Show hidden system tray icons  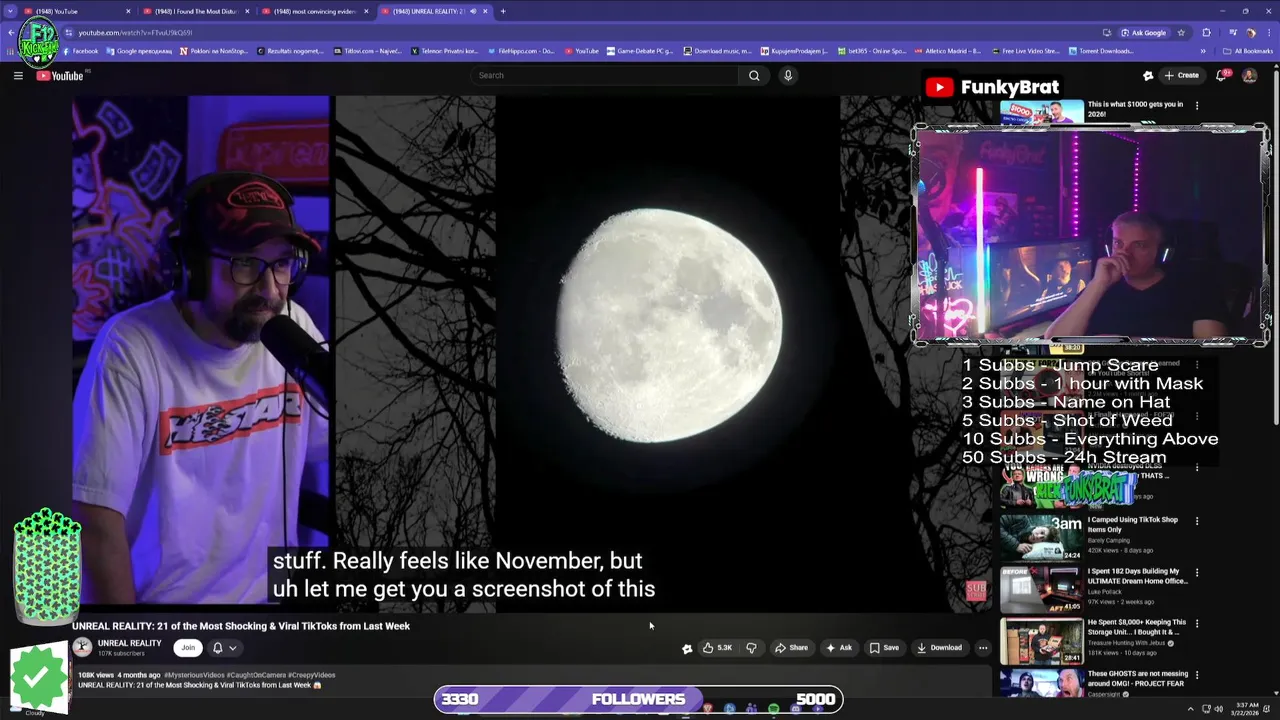1192,709
